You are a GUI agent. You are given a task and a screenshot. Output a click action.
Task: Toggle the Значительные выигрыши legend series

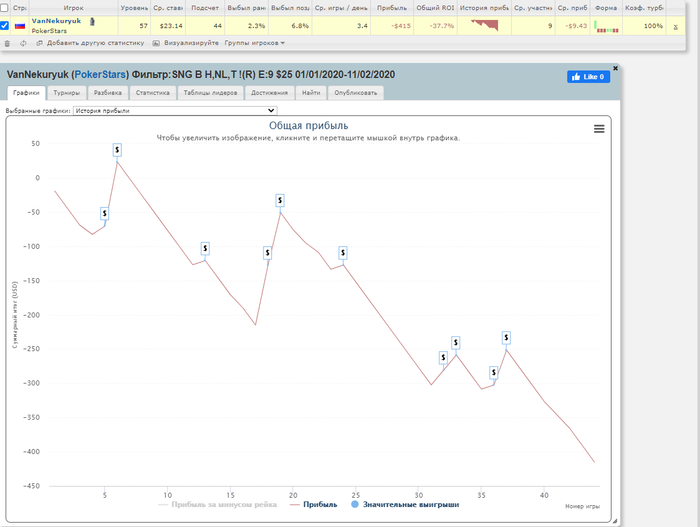click(405, 505)
